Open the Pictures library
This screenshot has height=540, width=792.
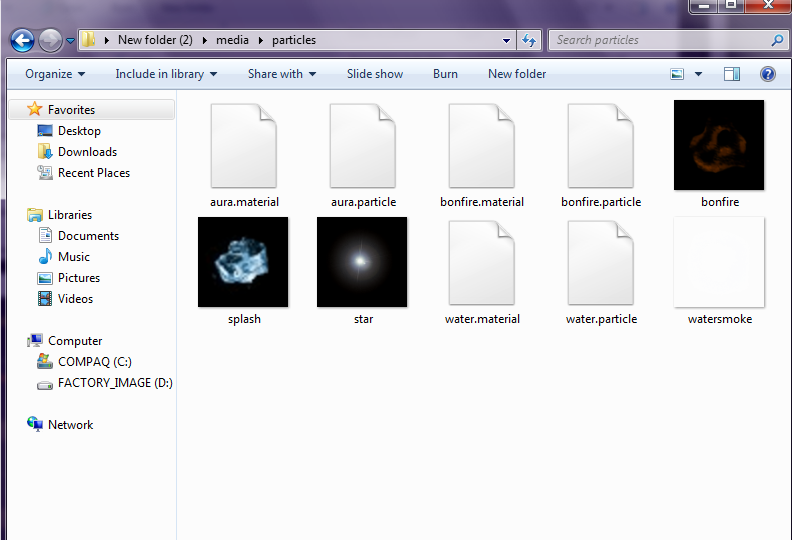coord(79,278)
